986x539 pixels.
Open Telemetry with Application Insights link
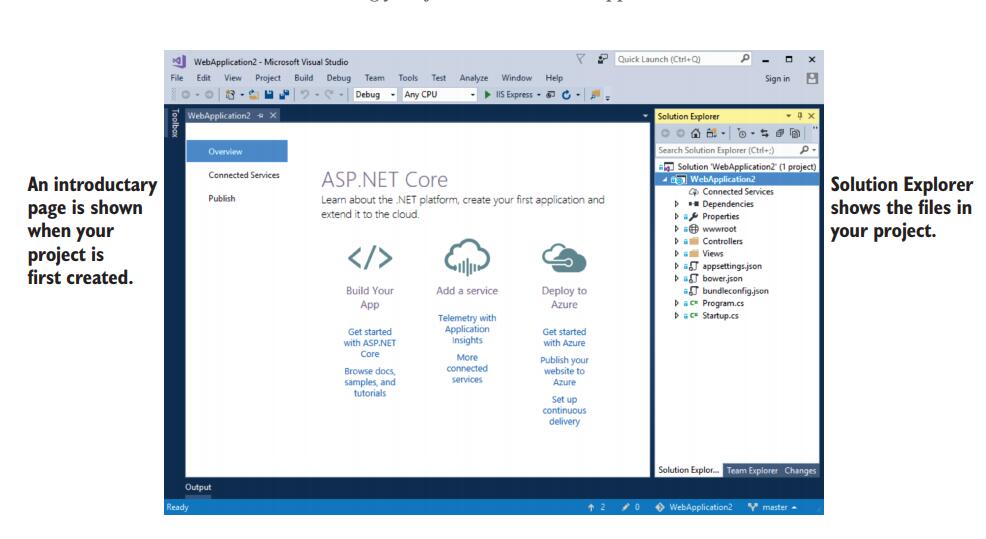pos(467,329)
